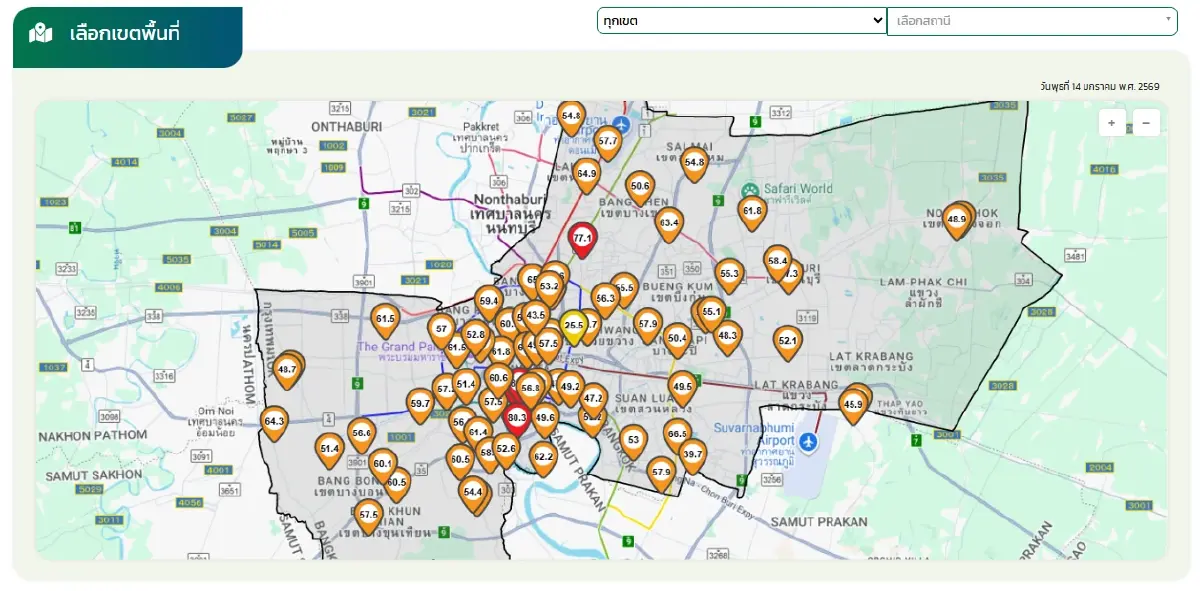
Task: Select the 61.5 marker west of city
Action: pos(385,320)
